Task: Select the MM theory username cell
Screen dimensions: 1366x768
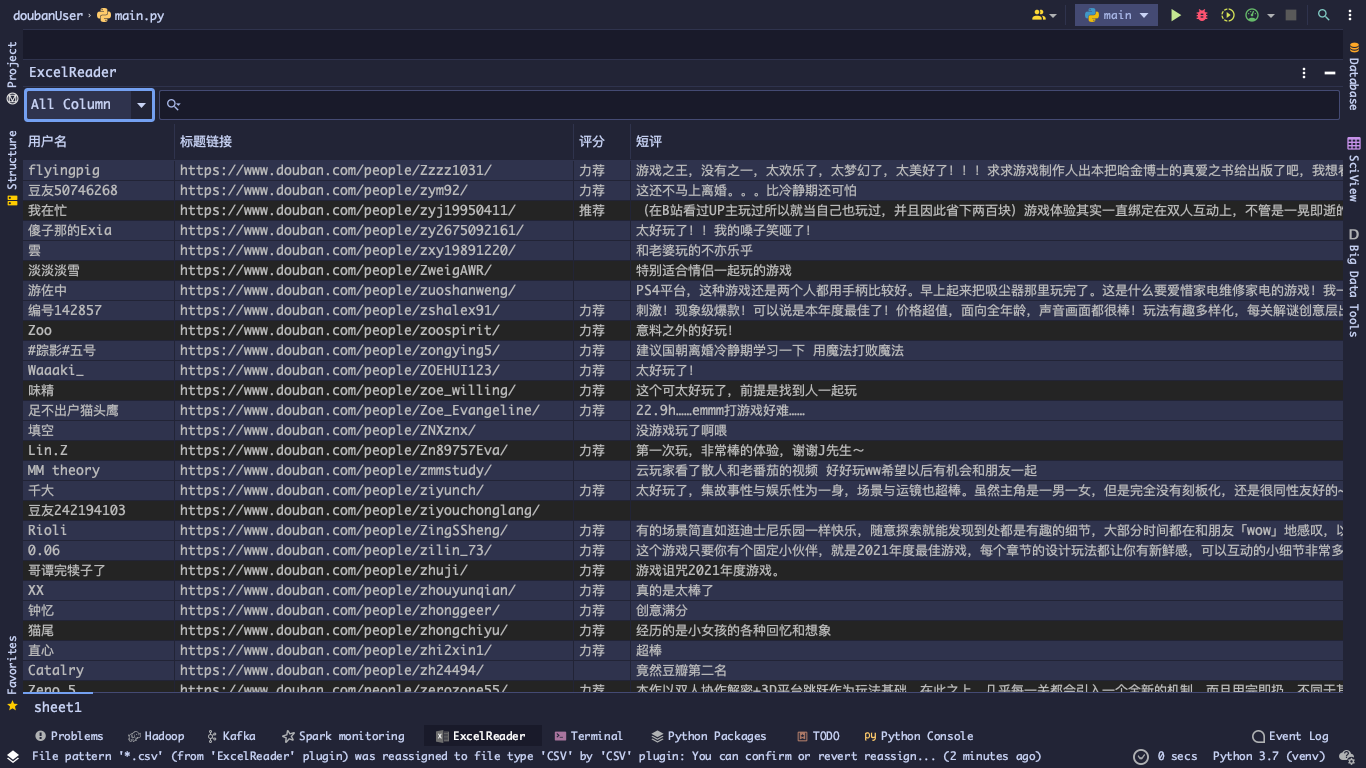Action: point(99,470)
